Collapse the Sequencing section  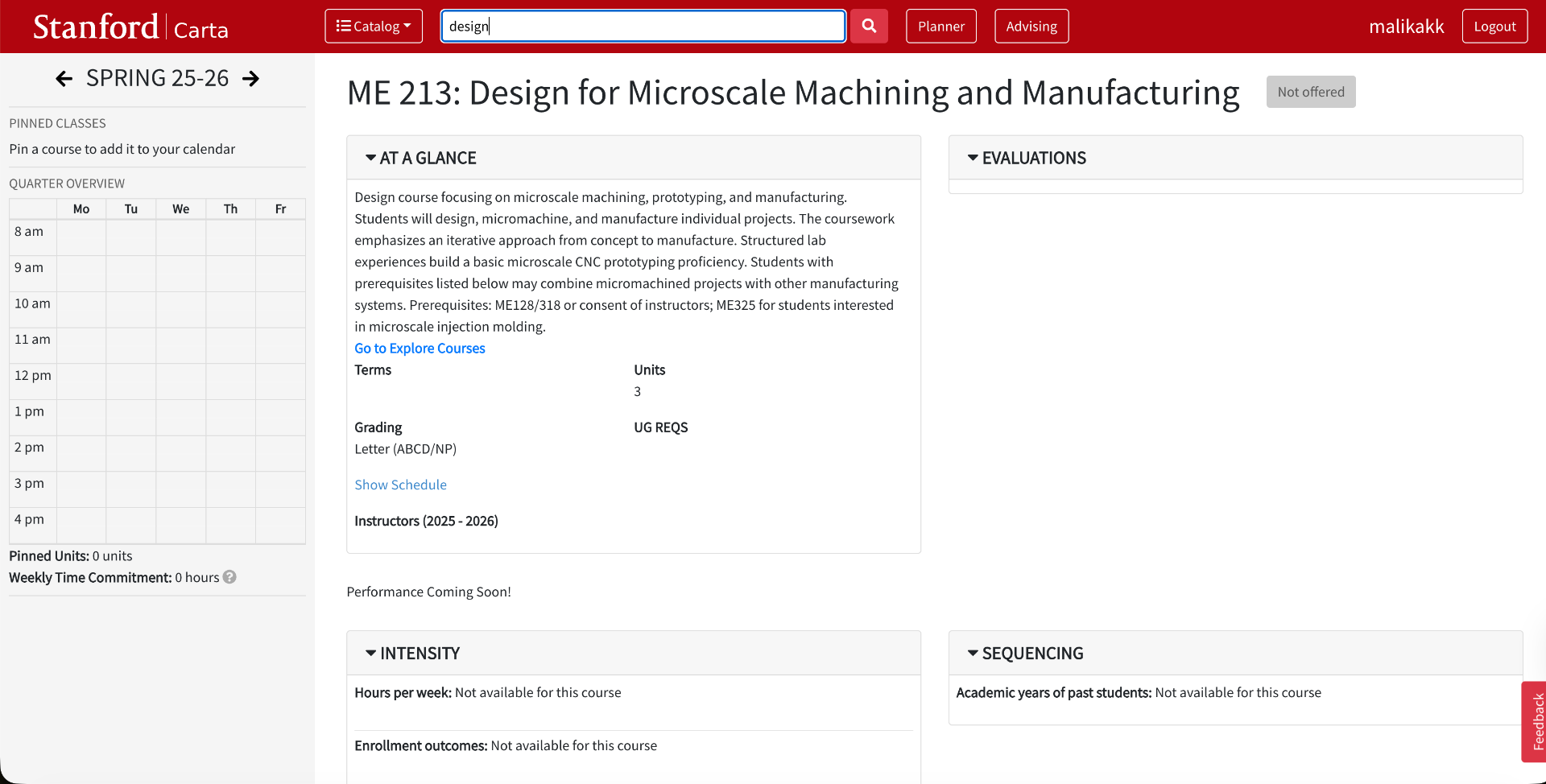point(1025,653)
